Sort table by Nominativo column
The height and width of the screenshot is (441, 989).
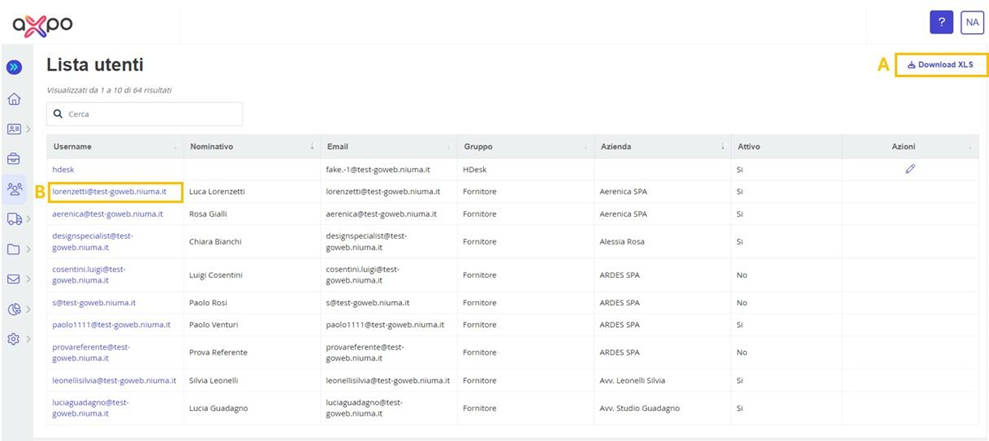coord(251,146)
